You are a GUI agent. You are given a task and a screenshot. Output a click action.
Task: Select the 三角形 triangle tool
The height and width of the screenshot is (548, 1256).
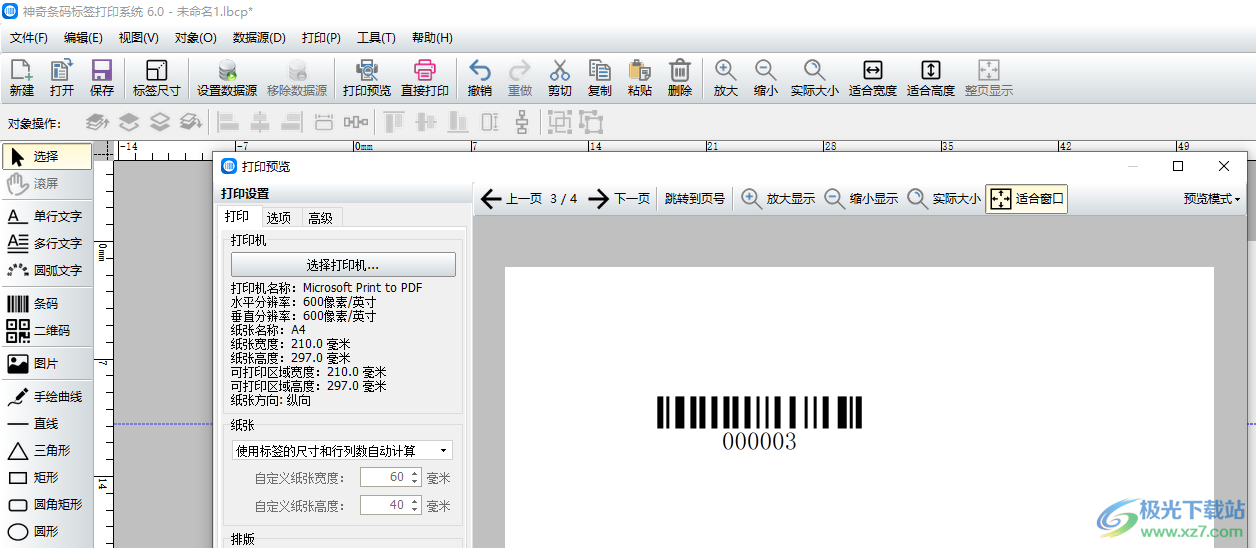[x=46, y=451]
